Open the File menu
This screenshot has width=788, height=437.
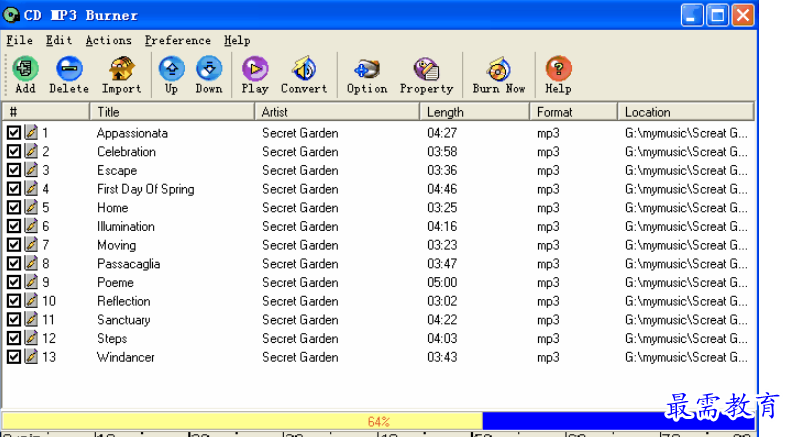coord(19,41)
